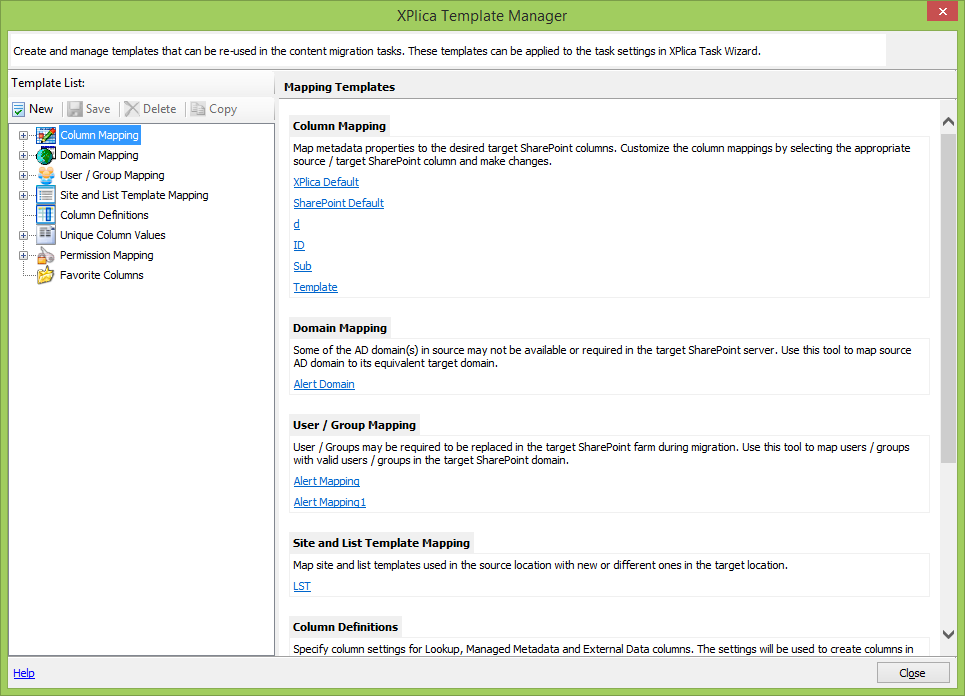This screenshot has height=696, width=965.
Task: Click the Column Mapping section heading
Action: (339, 126)
